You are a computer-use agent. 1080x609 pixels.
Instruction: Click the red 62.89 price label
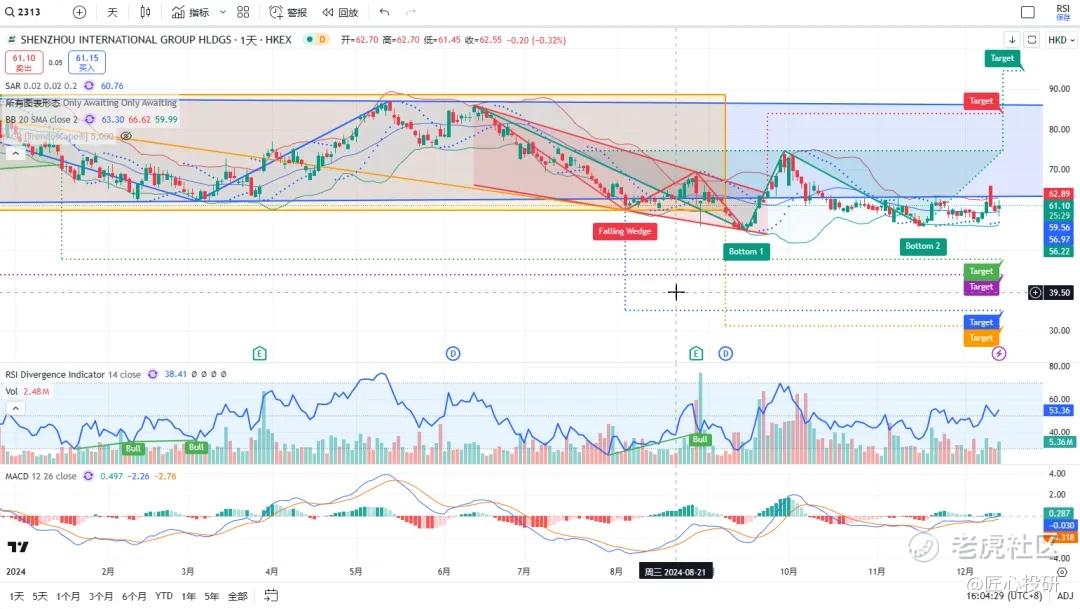(x=1059, y=194)
